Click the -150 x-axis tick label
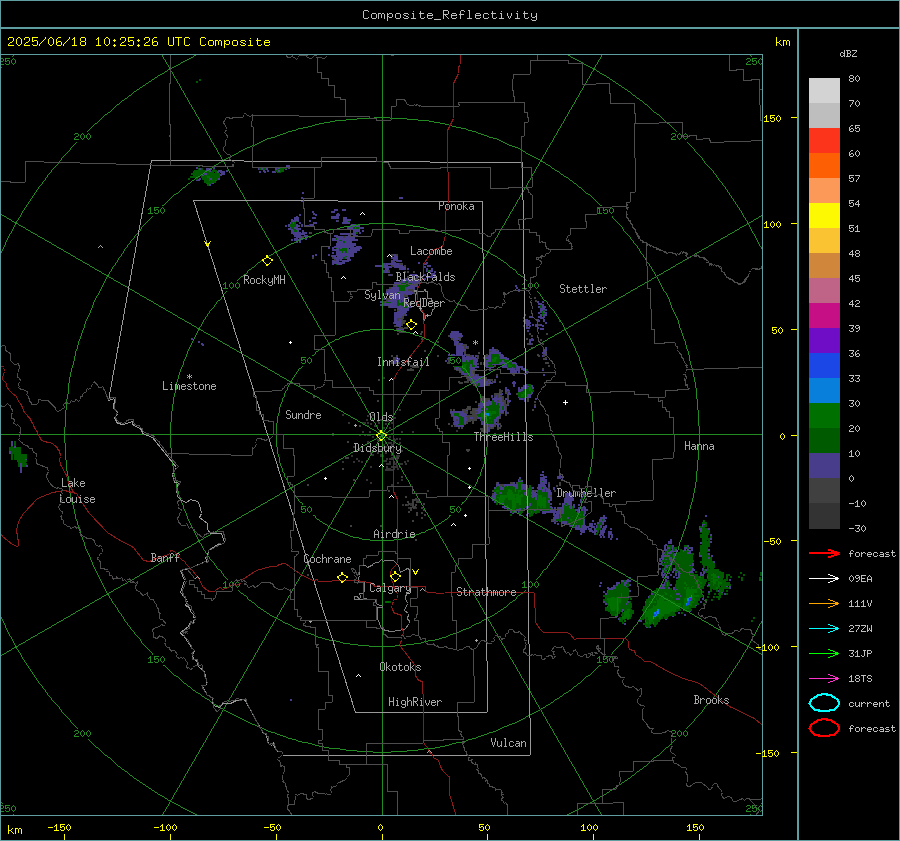 point(59,827)
